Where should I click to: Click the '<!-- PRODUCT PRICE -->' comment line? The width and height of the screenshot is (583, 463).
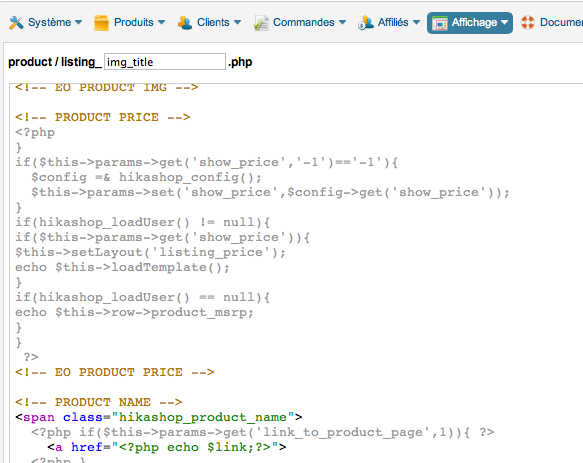click(x=103, y=117)
